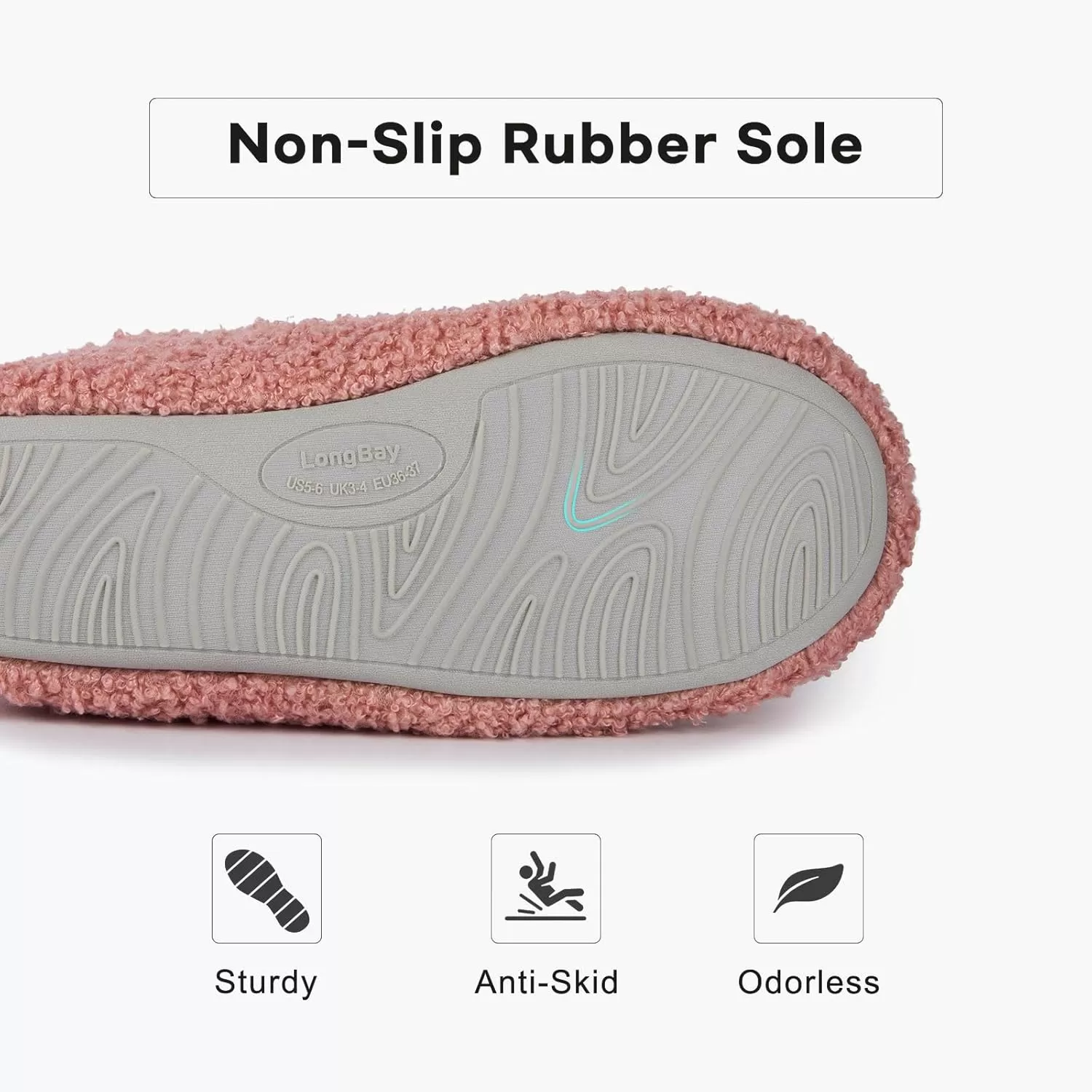The width and height of the screenshot is (1092, 1092).
Task: Click the Odorless text label
Action: click(809, 981)
